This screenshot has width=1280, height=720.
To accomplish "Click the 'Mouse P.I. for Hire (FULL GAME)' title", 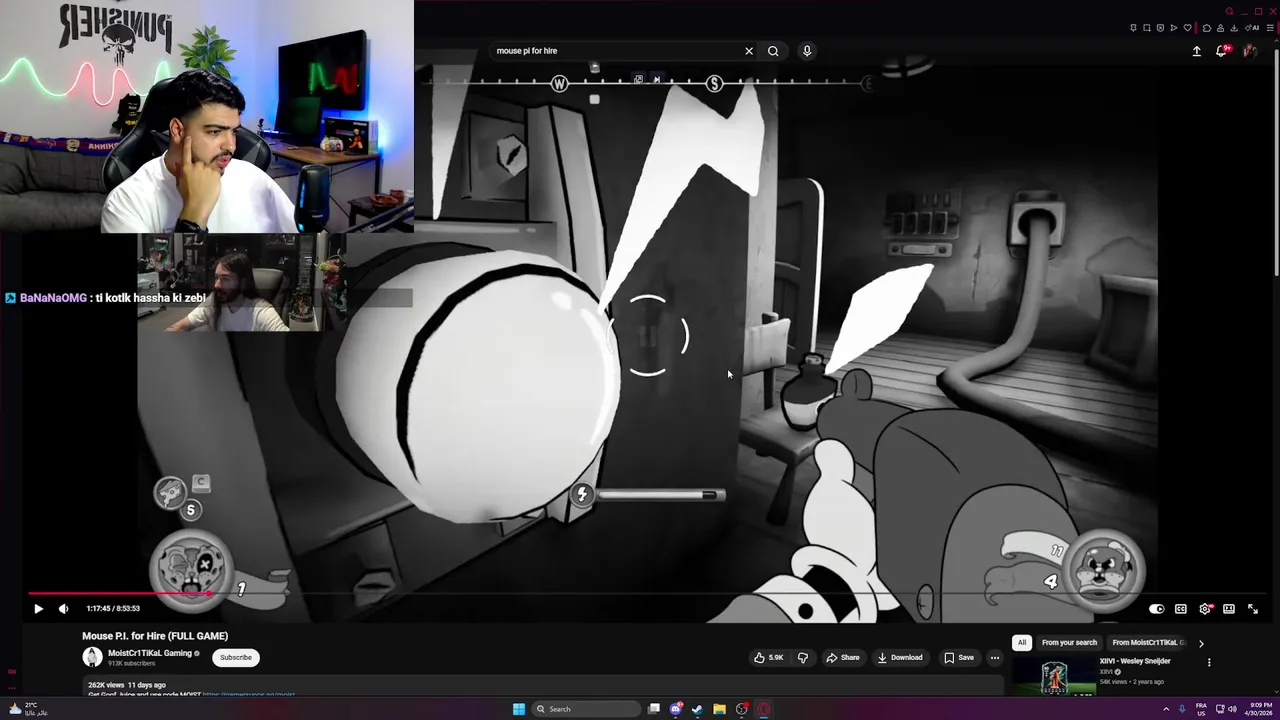I will click(155, 636).
